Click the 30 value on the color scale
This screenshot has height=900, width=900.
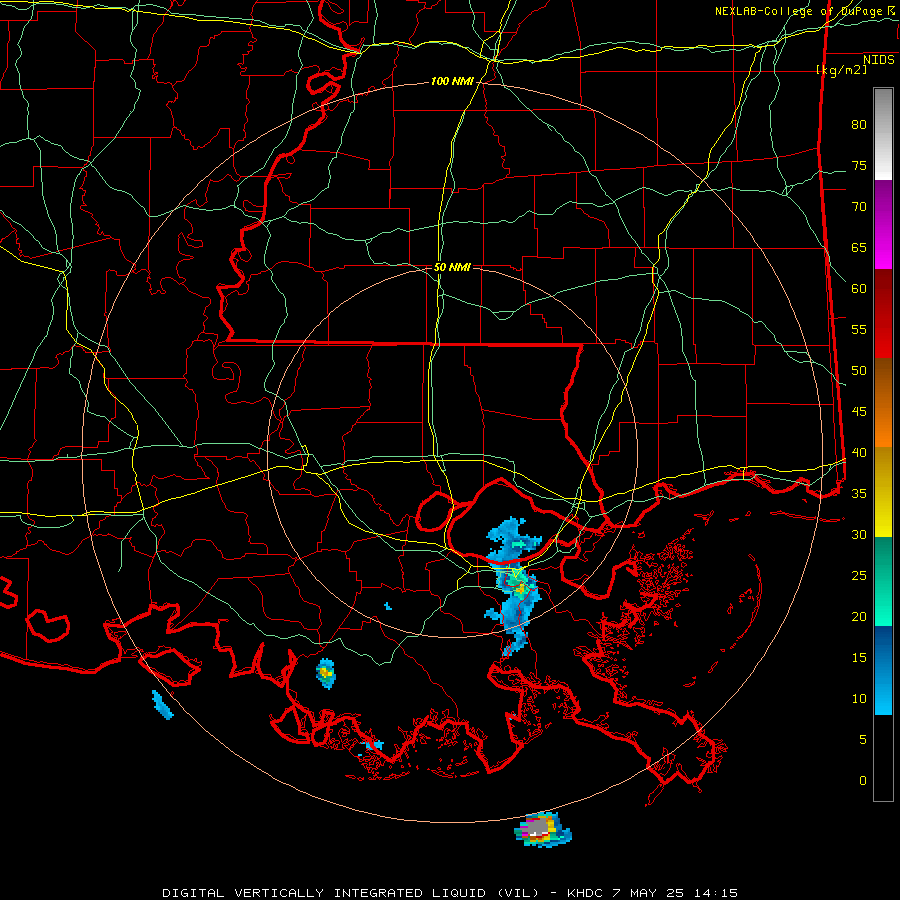pyautogui.click(x=859, y=535)
